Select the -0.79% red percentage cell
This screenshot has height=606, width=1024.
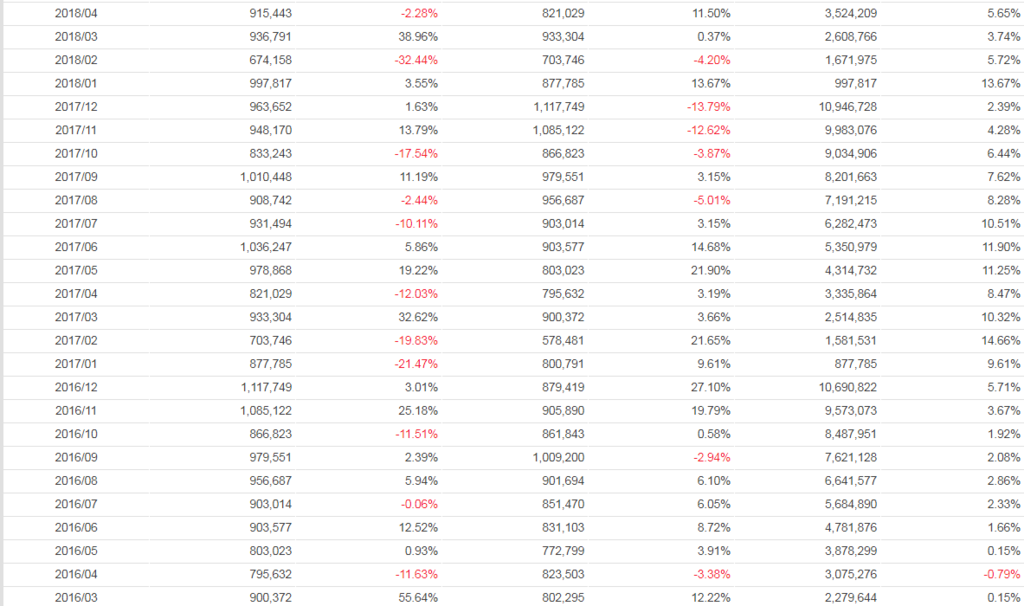tap(1000, 574)
